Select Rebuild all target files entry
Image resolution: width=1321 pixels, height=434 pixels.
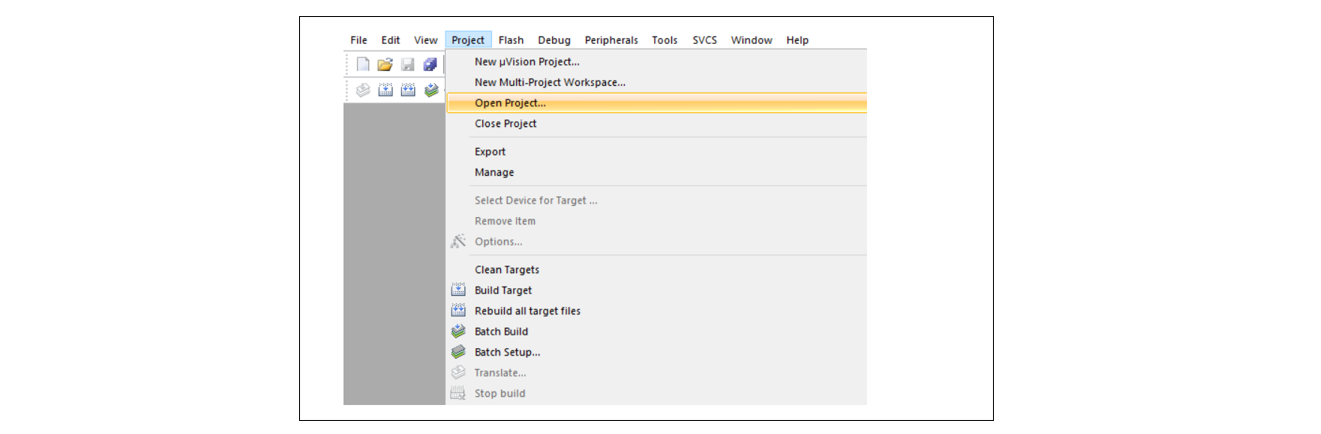pyautogui.click(x=527, y=311)
